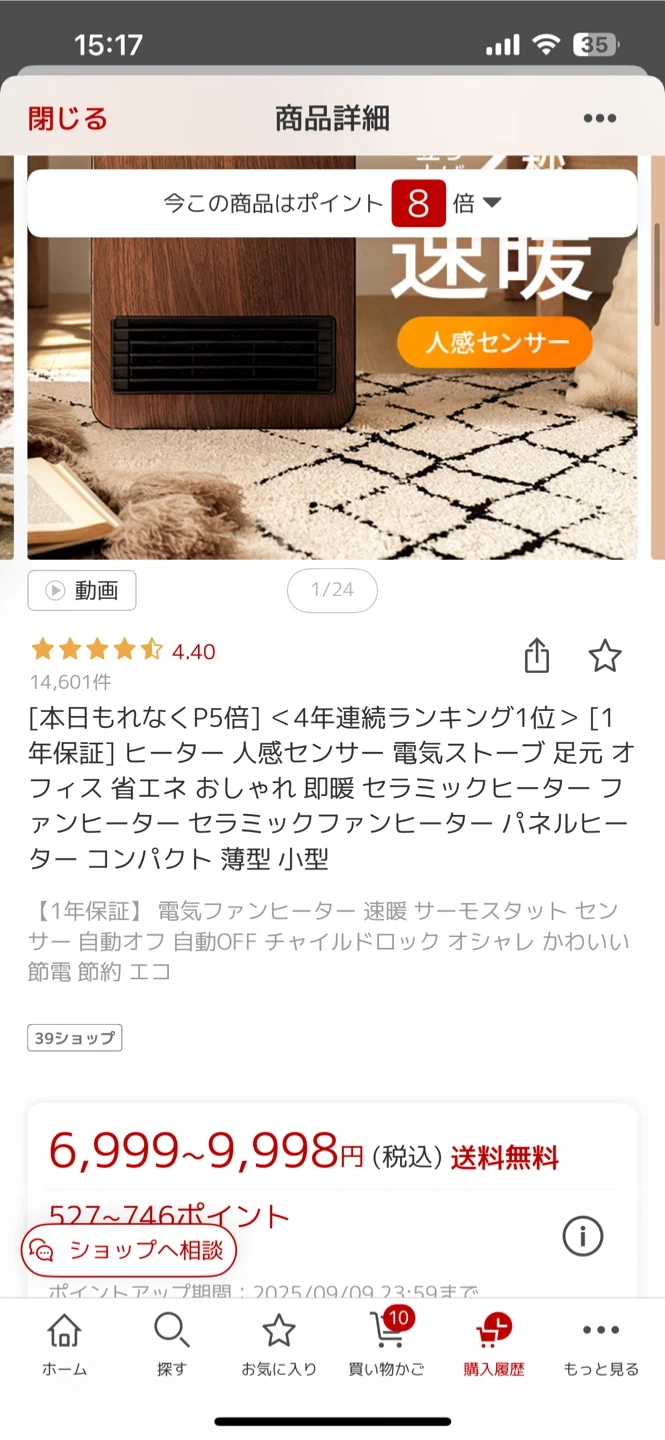Screen dimensions: 665x1440
Task: Tap the 閉じる close link
Action: coord(67,119)
